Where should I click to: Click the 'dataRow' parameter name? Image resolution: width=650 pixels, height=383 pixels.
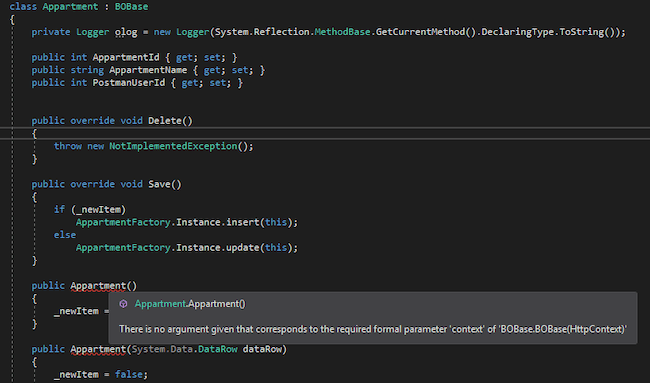262,349
